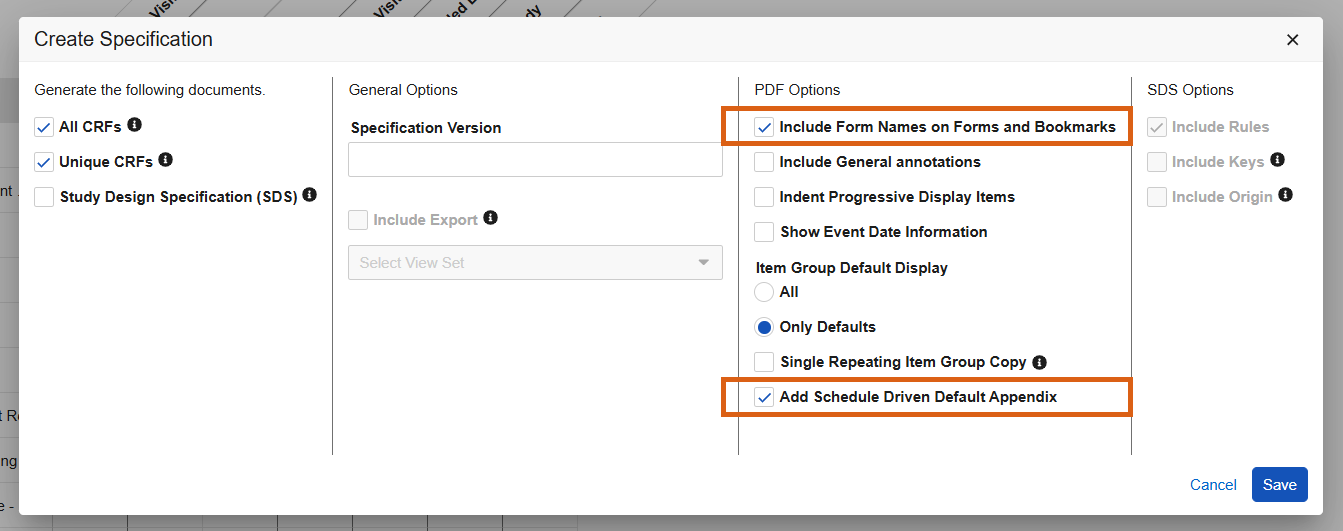This screenshot has height=531, width=1343.
Task: Check Show Event Date Information
Action: [764, 232]
